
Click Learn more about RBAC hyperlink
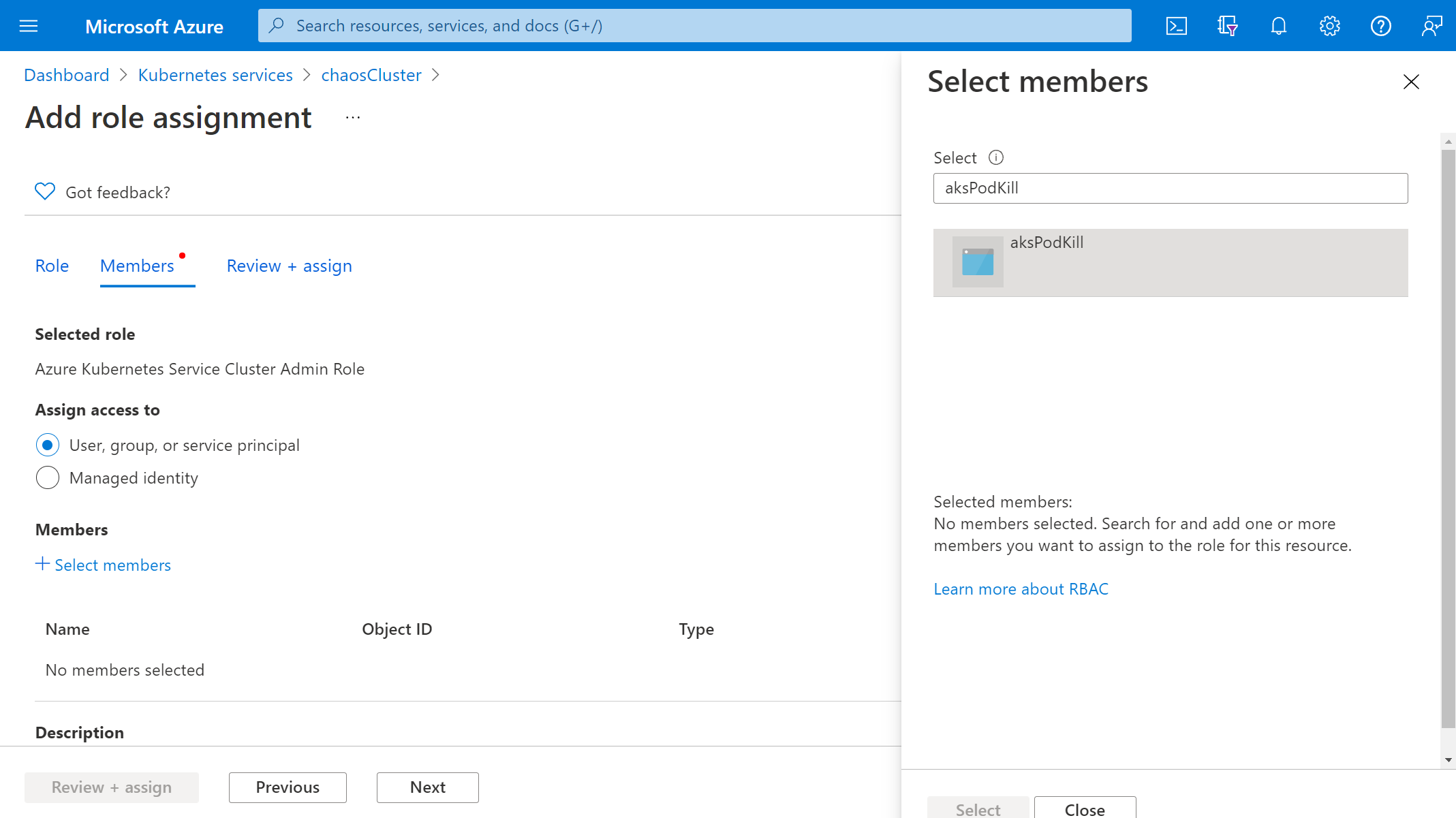[x=1021, y=588]
